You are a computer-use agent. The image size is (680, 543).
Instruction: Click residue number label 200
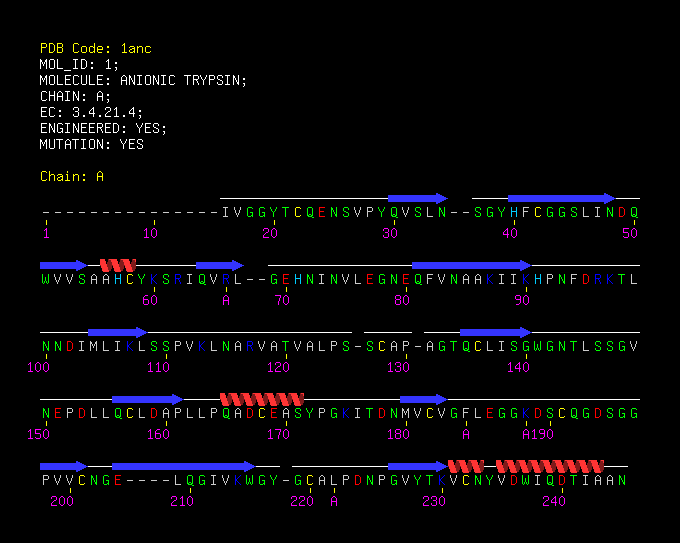(62, 501)
